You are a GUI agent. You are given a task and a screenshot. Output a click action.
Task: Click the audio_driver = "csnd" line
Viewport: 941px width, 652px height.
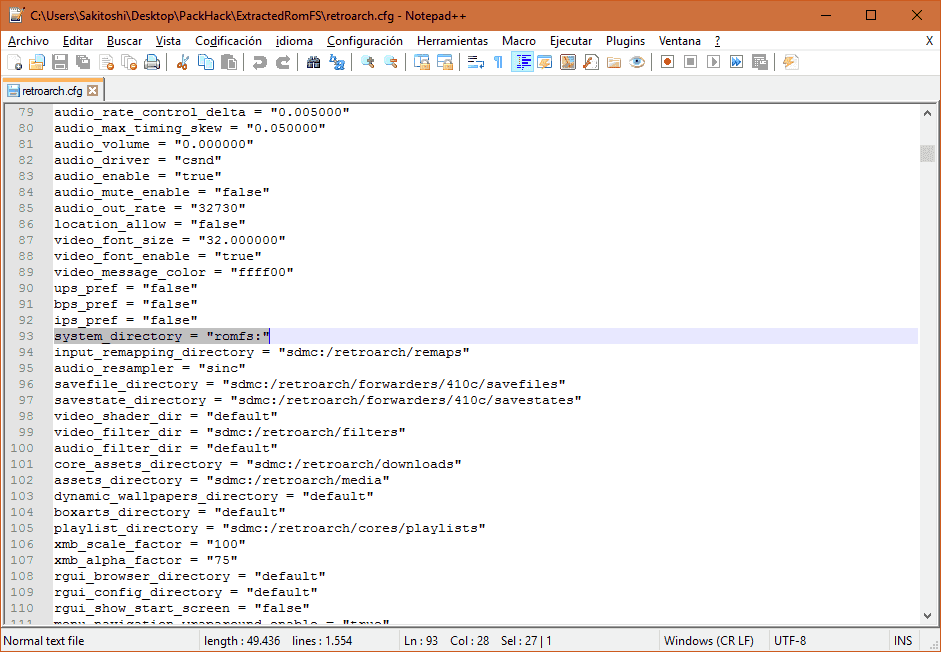[x=137, y=160]
